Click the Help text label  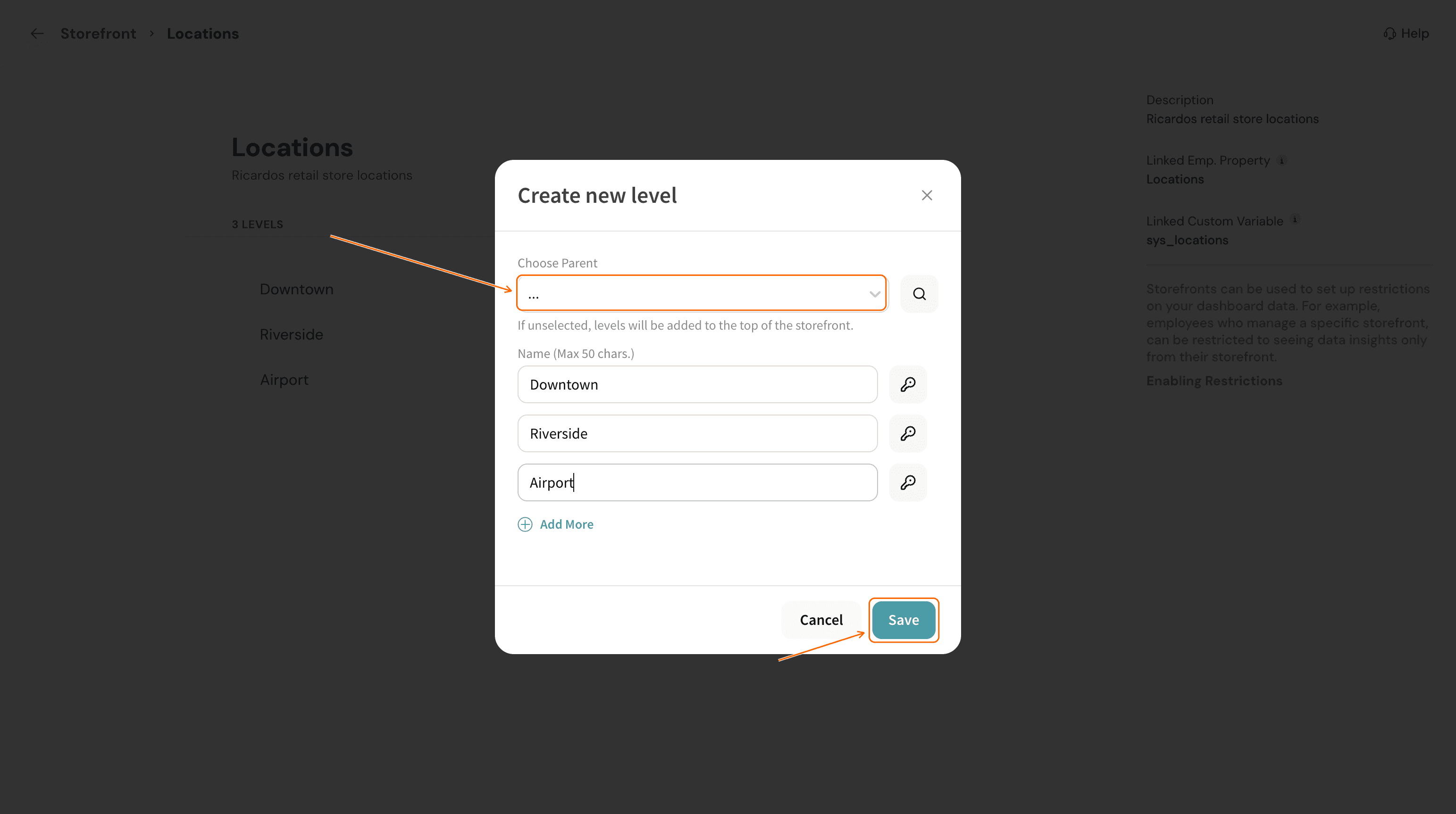pyautogui.click(x=1415, y=34)
